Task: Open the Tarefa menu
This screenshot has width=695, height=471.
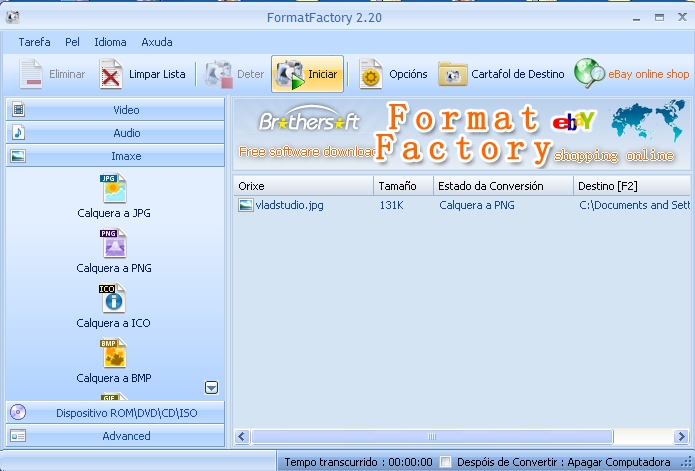Action: click(34, 42)
